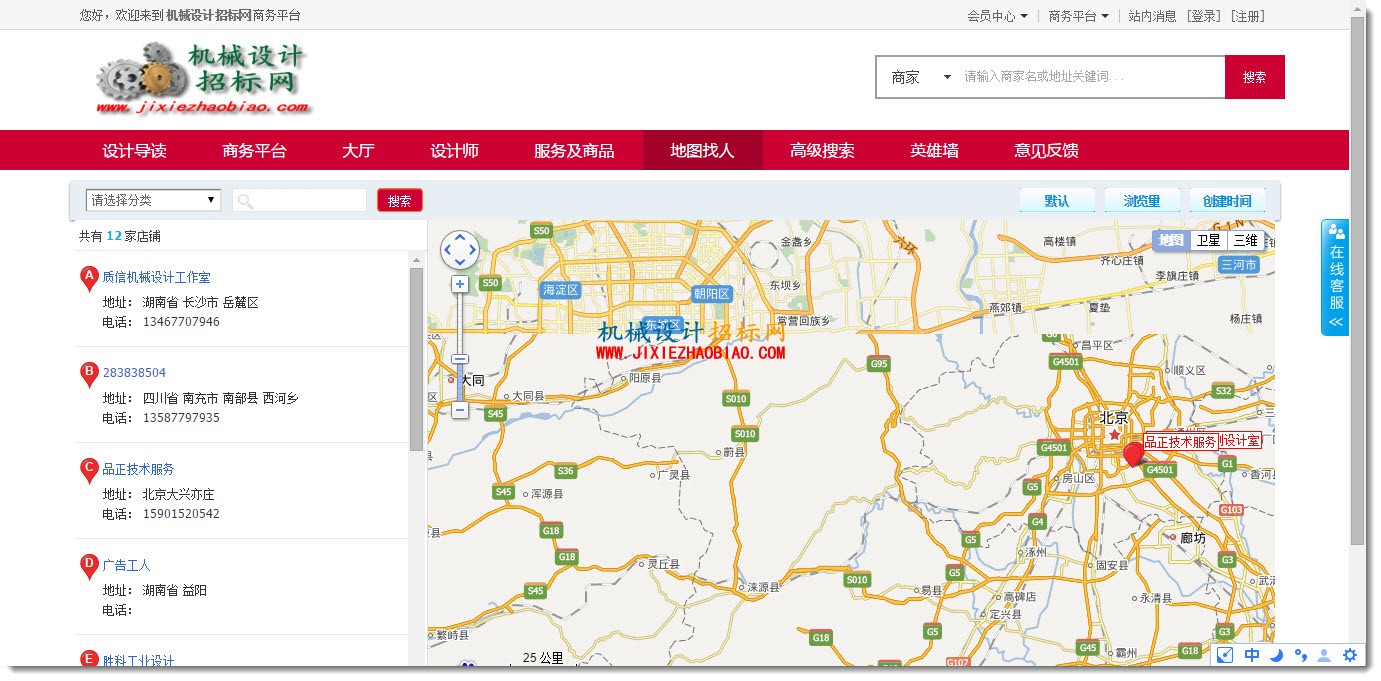Focus the shop filter text field
This screenshot has height=681, width=1381.
pyautogui.click(x=299, y=201)
